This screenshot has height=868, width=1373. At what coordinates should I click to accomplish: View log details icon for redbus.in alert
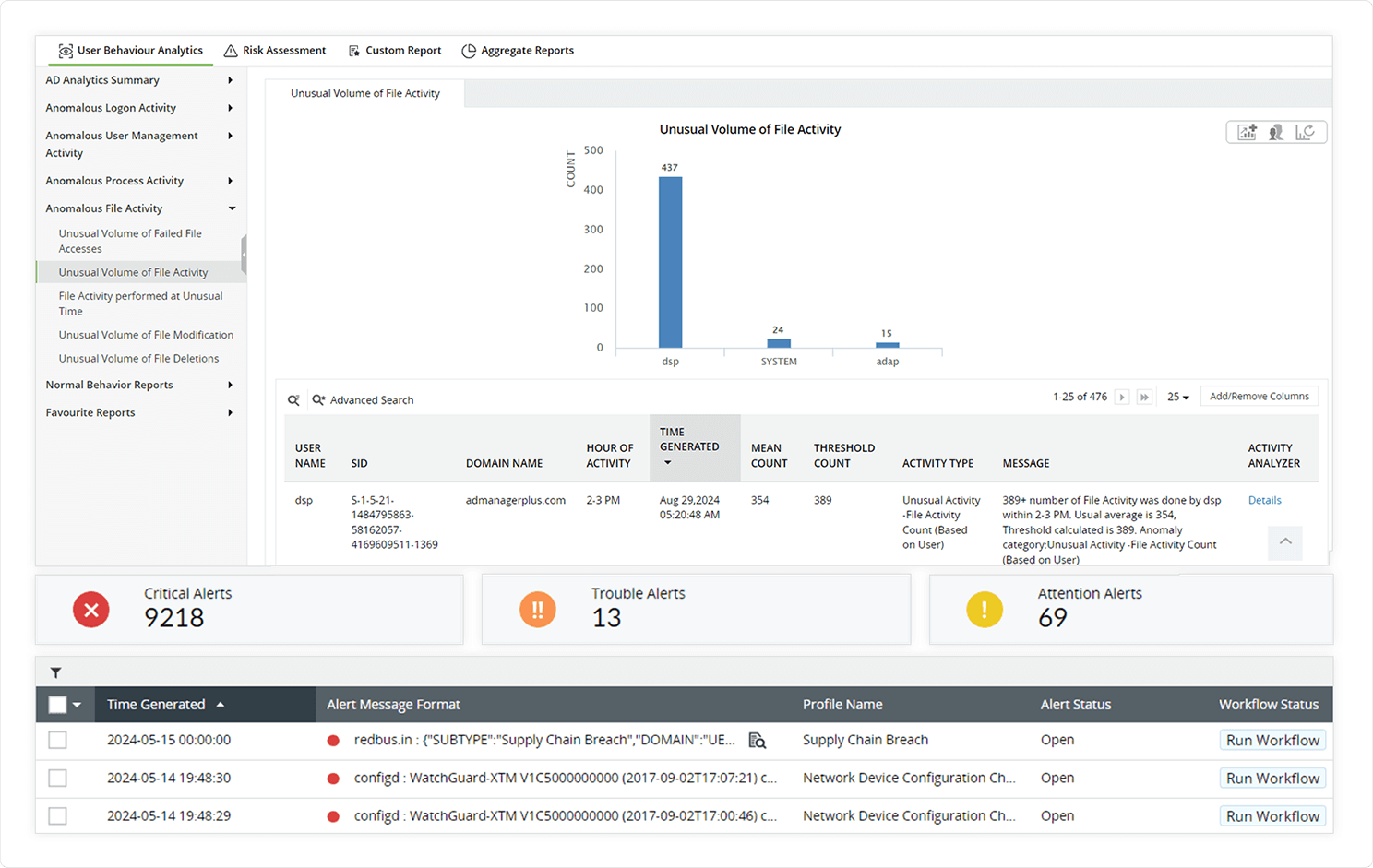point(758,741)
